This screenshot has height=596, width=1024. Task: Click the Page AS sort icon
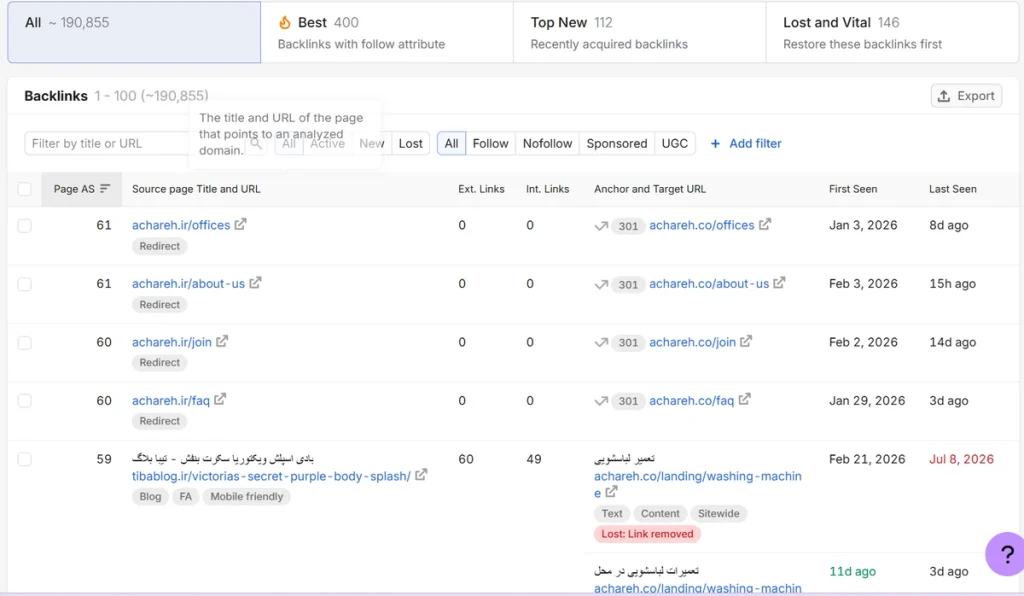tap(105, 189)
